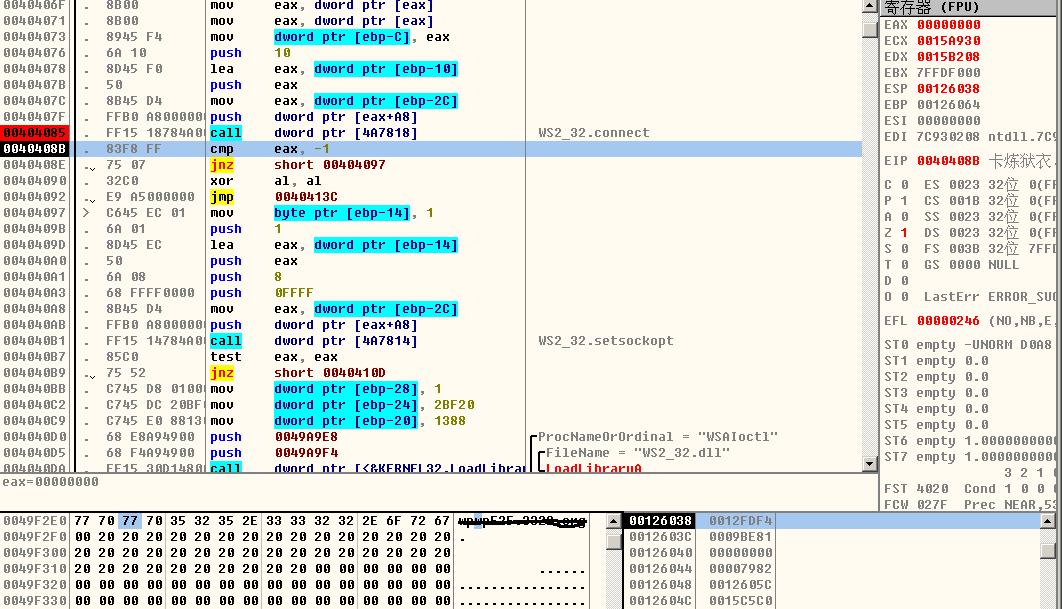Select the C flag value

[904, 184]
